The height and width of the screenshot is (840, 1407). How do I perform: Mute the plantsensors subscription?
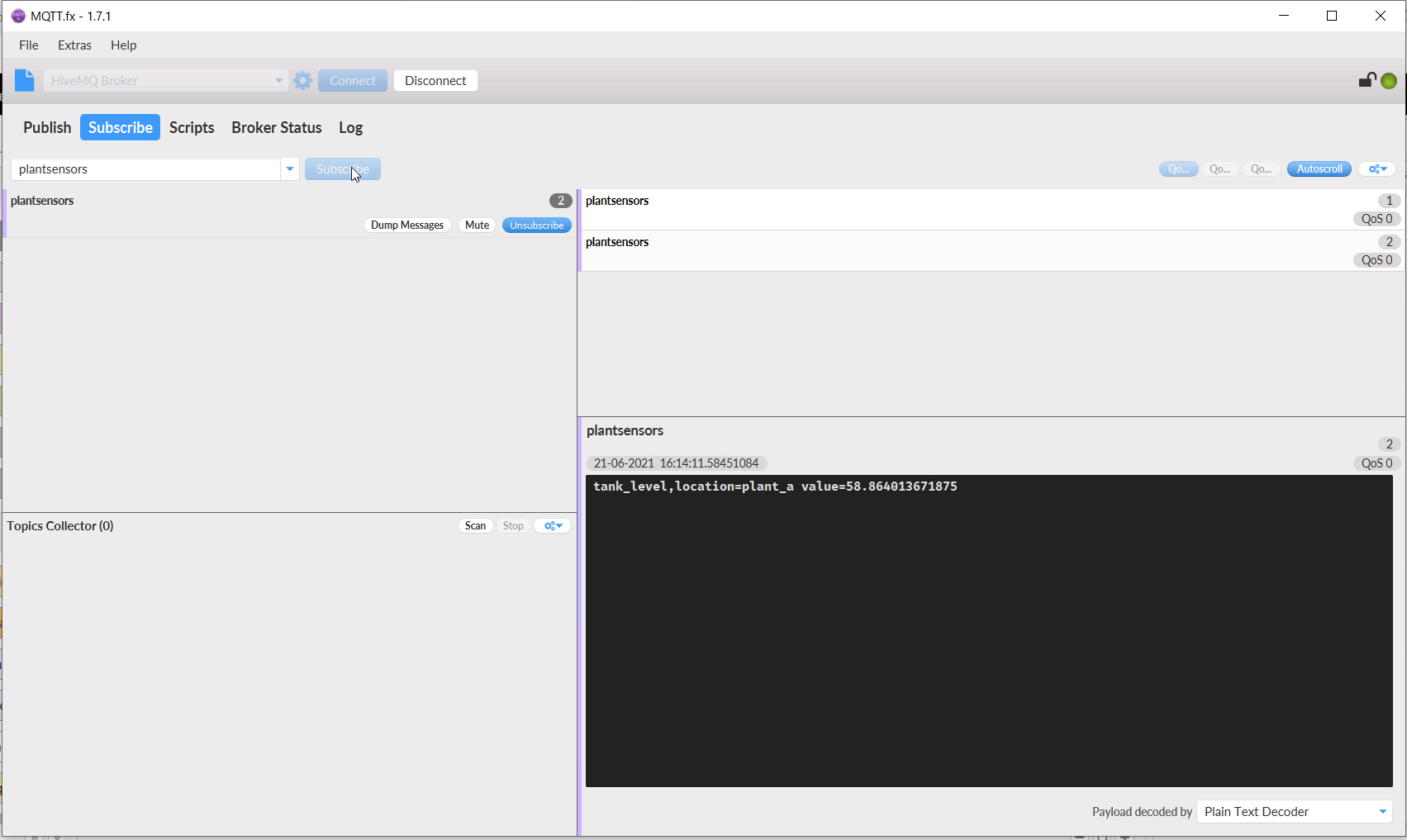pos(477,225)
